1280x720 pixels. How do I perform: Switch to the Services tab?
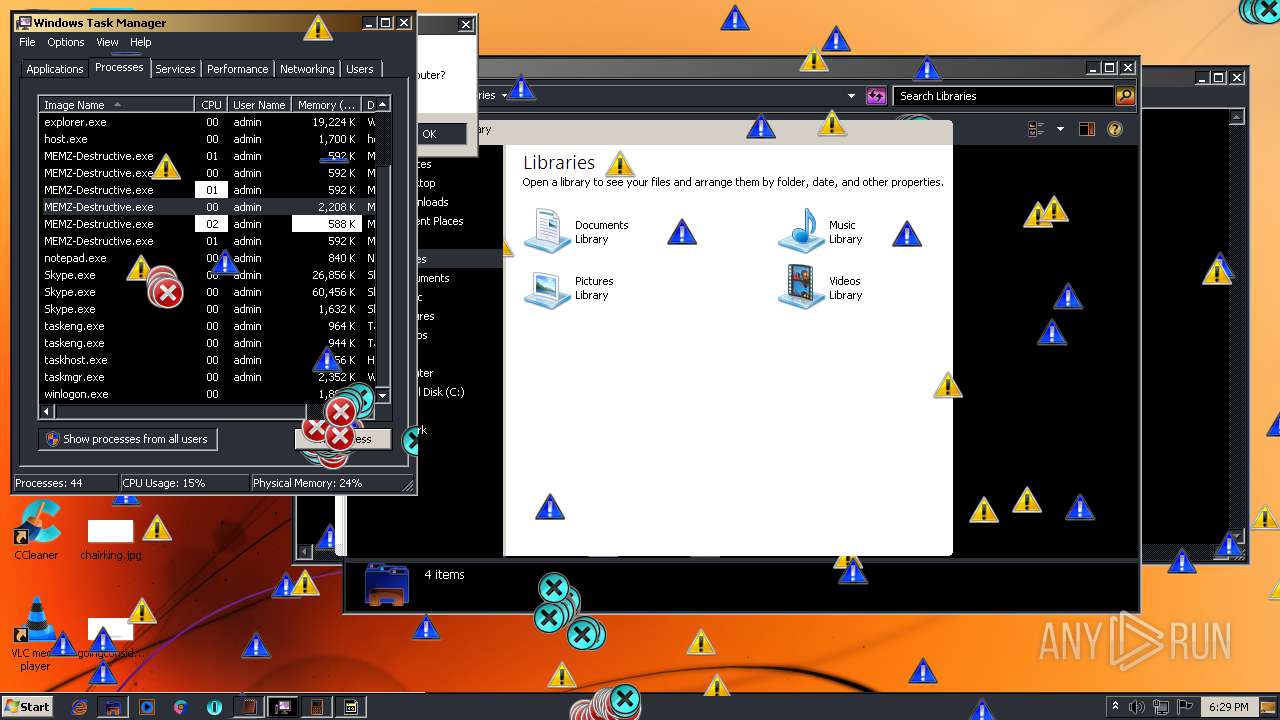click(175, 69)
